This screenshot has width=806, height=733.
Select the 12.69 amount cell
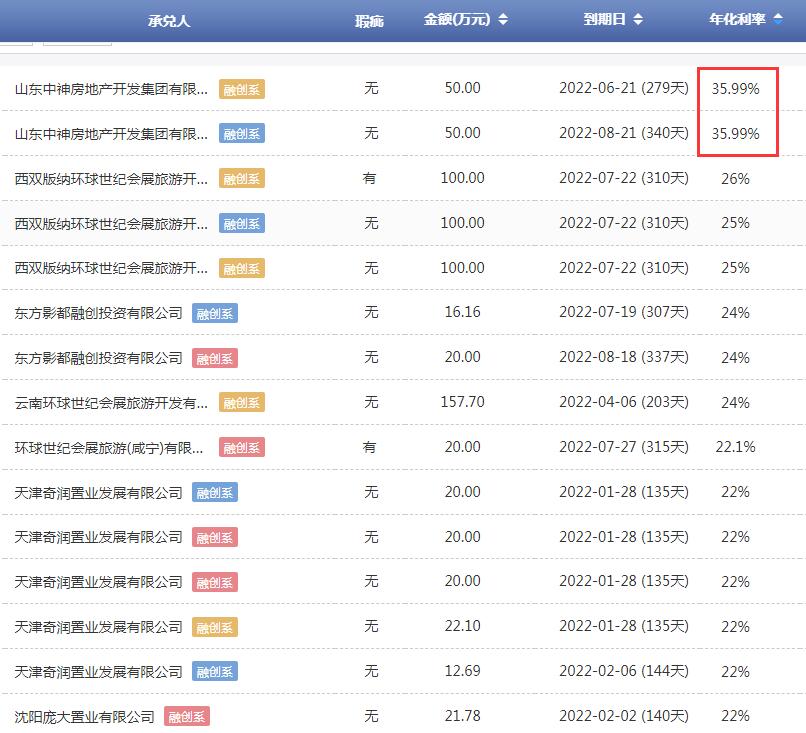463,670
